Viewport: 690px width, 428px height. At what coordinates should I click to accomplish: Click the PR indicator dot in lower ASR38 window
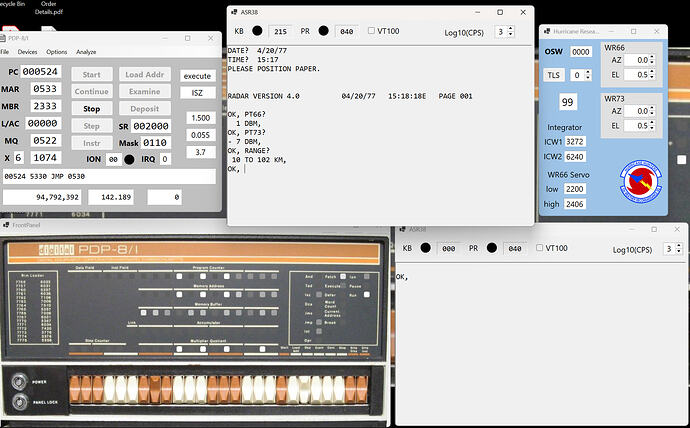pos(492,248)
